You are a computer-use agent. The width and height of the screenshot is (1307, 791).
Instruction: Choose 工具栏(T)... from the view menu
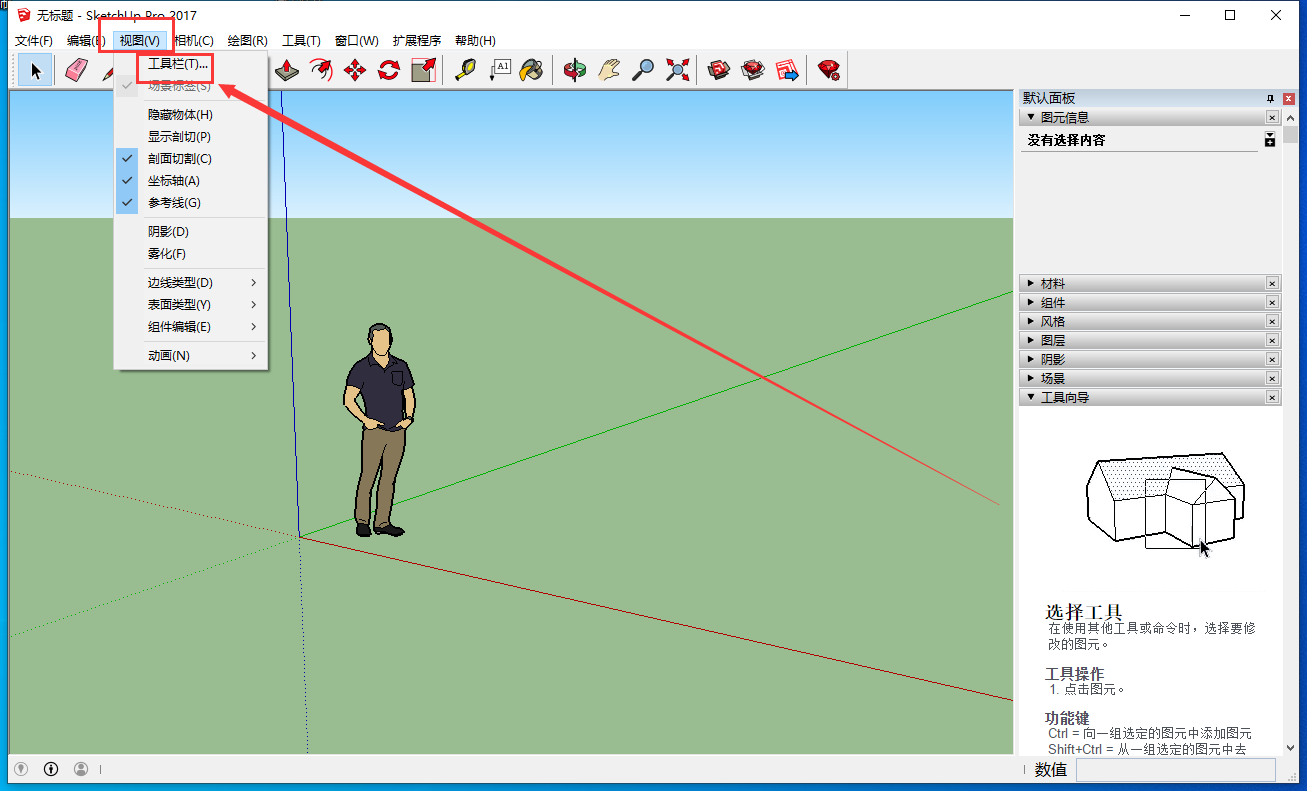coord(178,64)
